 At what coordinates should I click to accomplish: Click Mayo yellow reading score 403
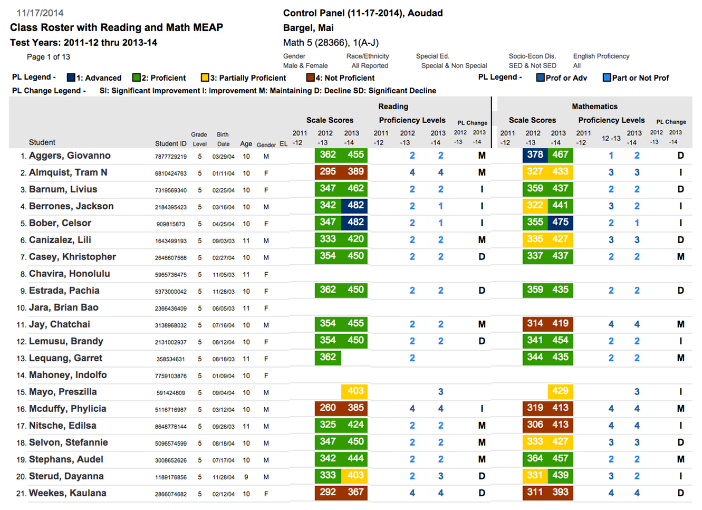pyautogui.click(x=355, y=391)
